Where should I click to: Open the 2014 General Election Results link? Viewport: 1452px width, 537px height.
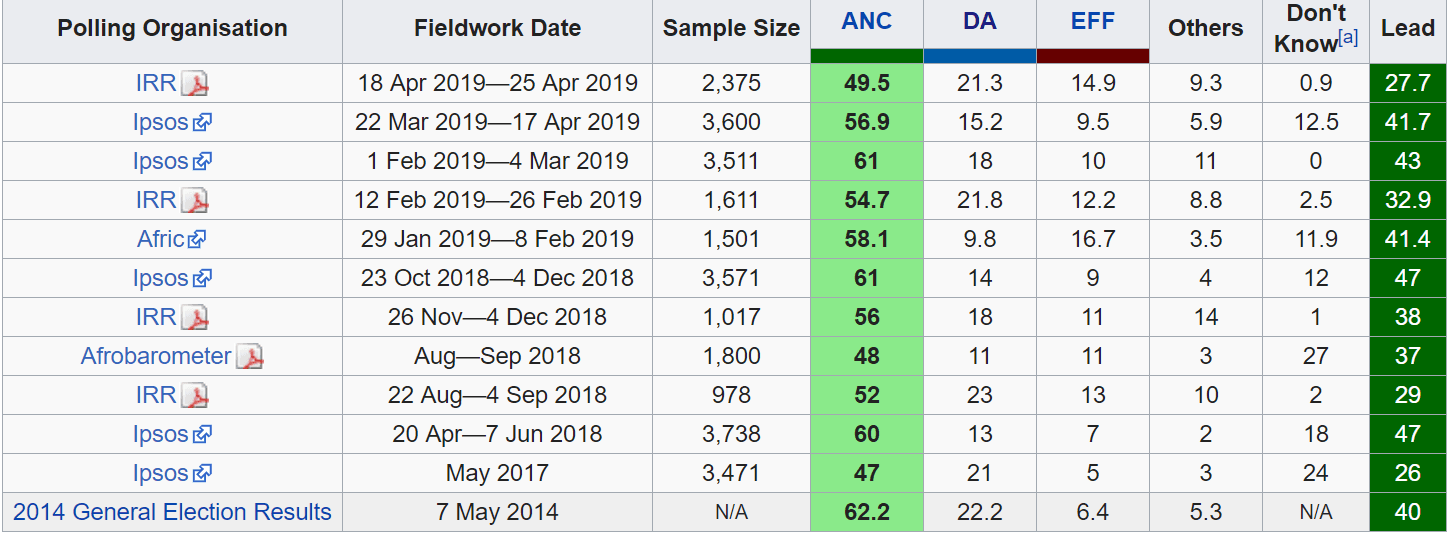point(172,512)
